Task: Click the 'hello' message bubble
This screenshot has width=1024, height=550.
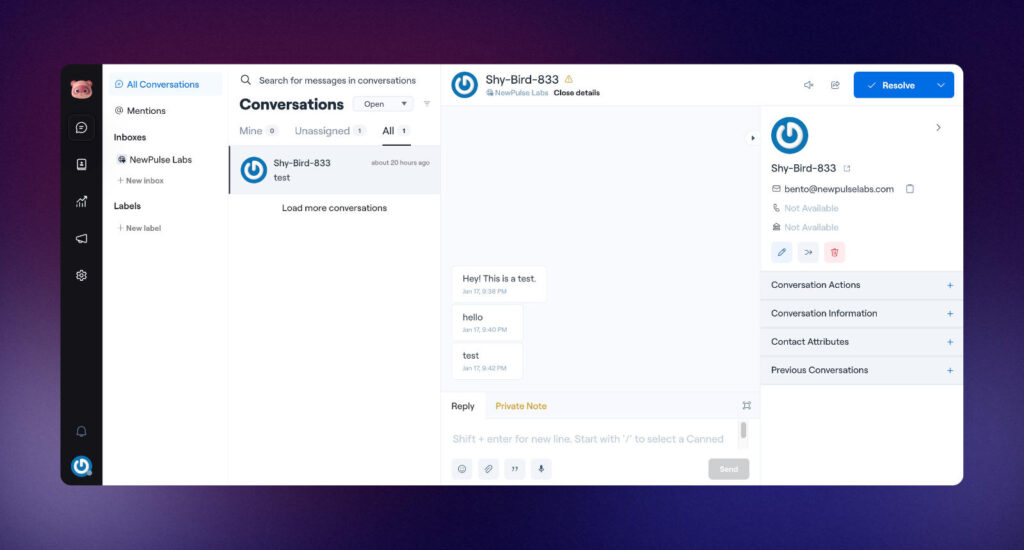Action: [x=487, y=323]
